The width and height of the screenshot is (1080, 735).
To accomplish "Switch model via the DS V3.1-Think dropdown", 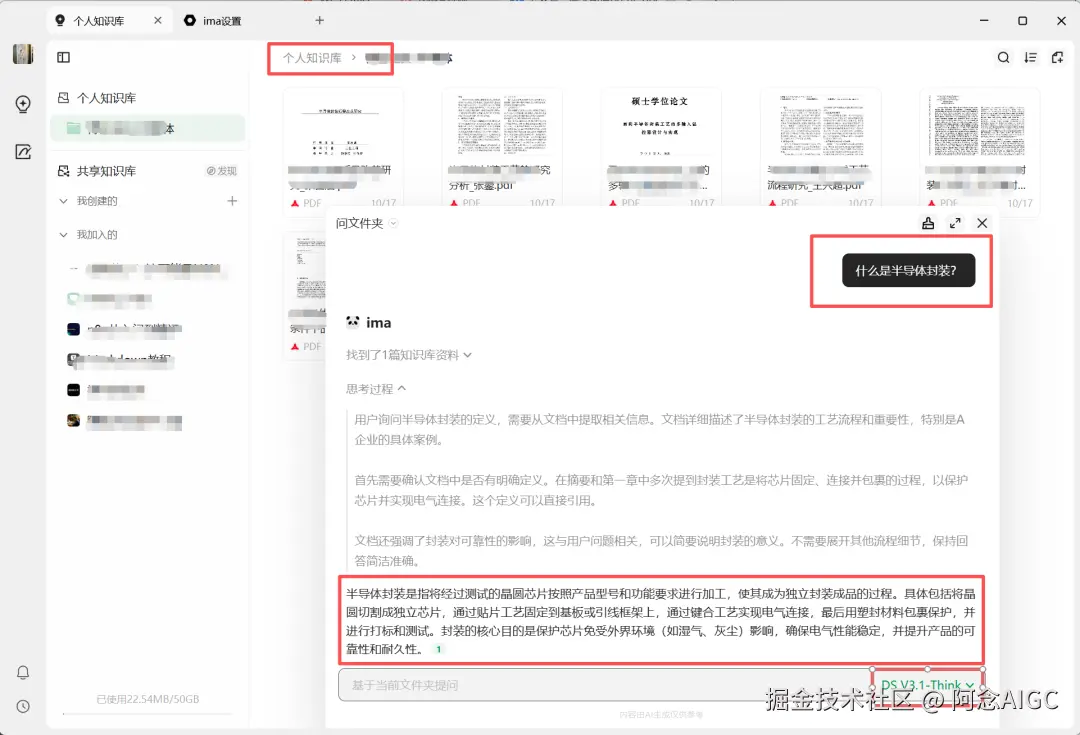I will (927, 684).
